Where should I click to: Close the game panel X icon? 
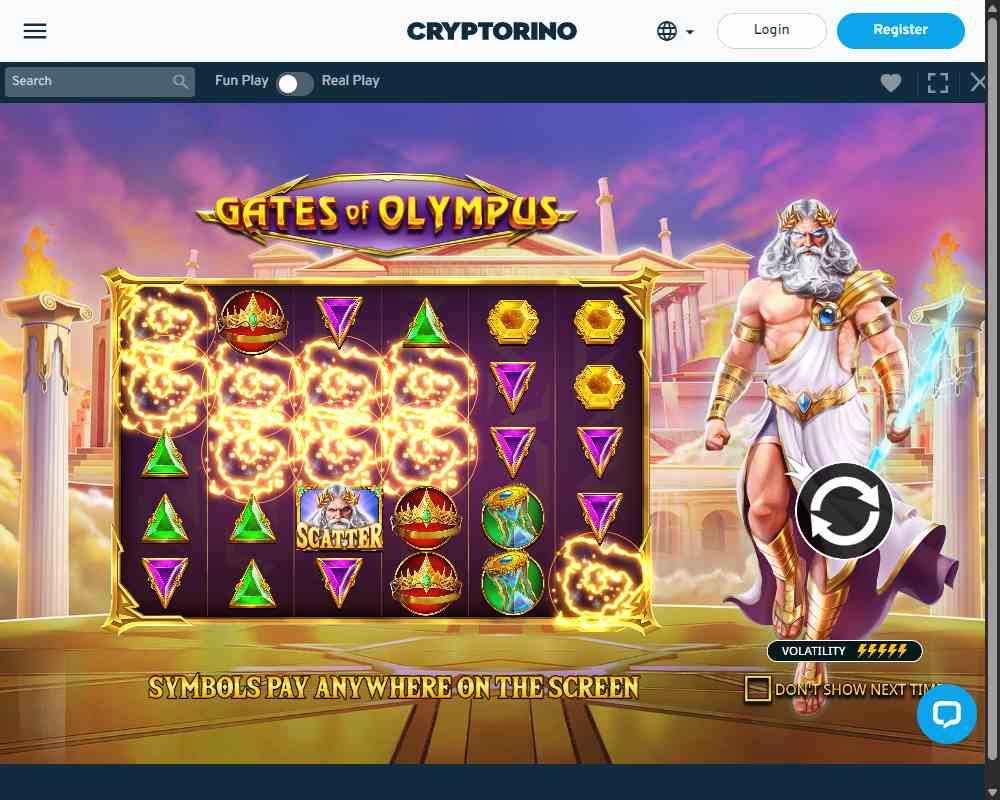coord(978,82)
